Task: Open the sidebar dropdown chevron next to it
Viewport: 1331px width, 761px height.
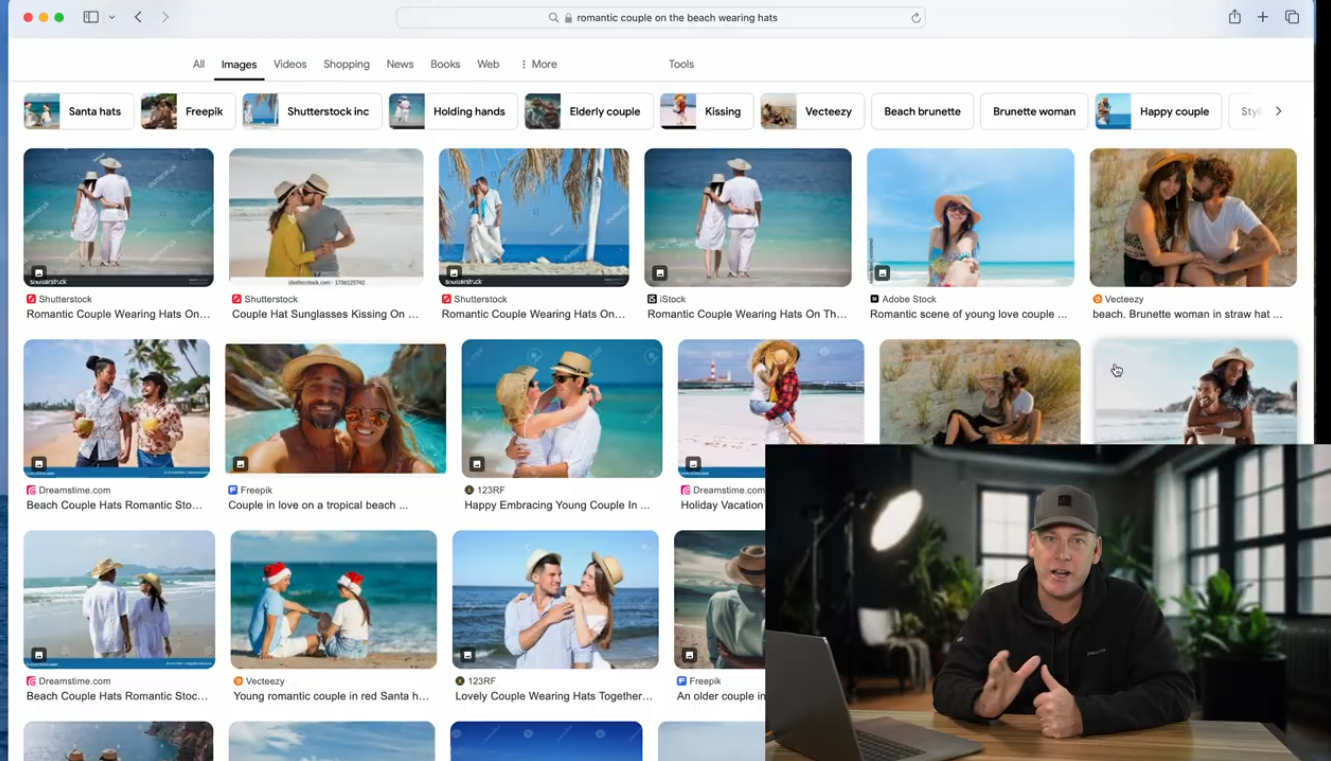Action: [x=112, y=17]
